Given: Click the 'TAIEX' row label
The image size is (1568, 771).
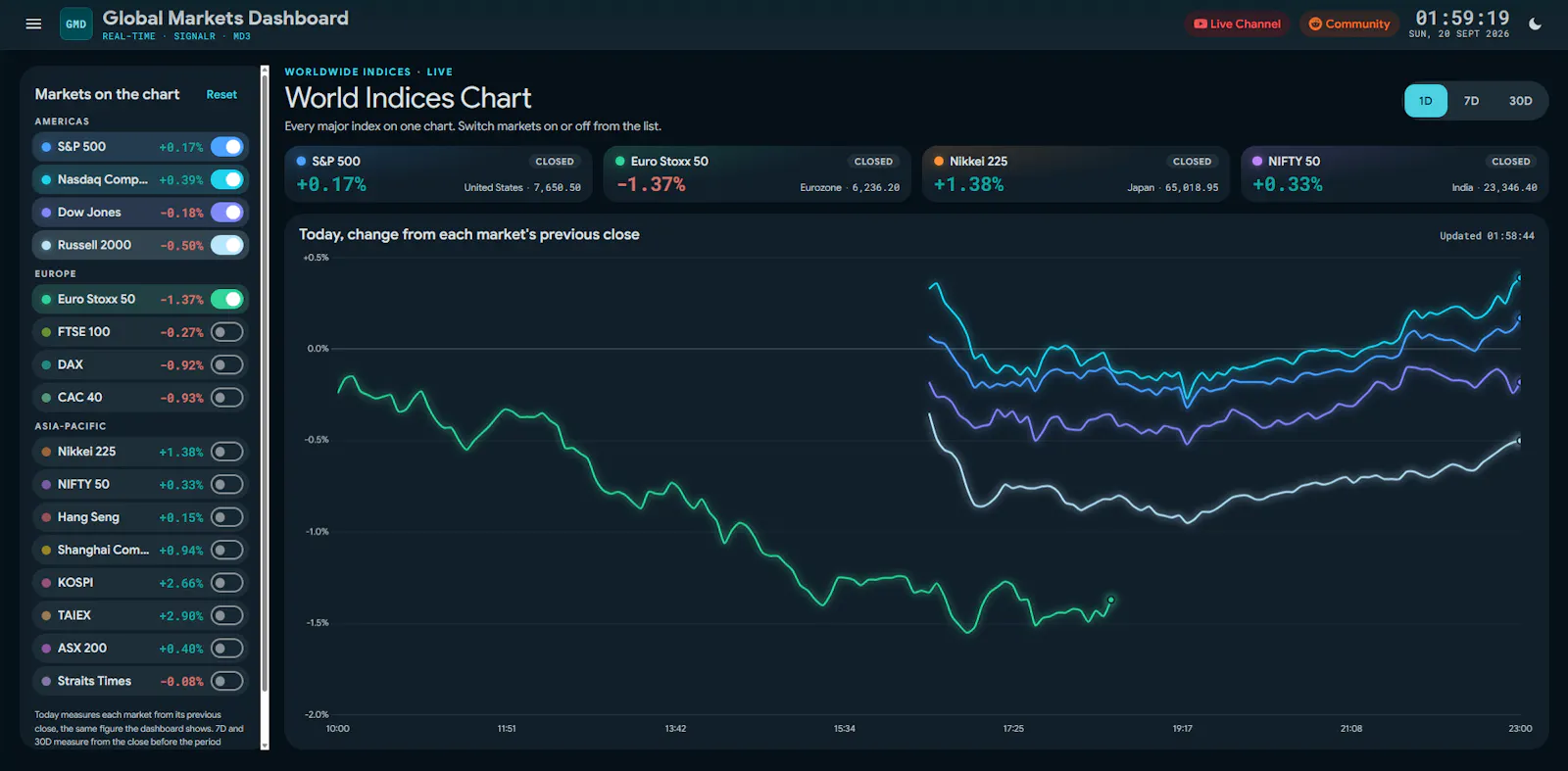Looking at the screenshot, I should pos(73,615).
